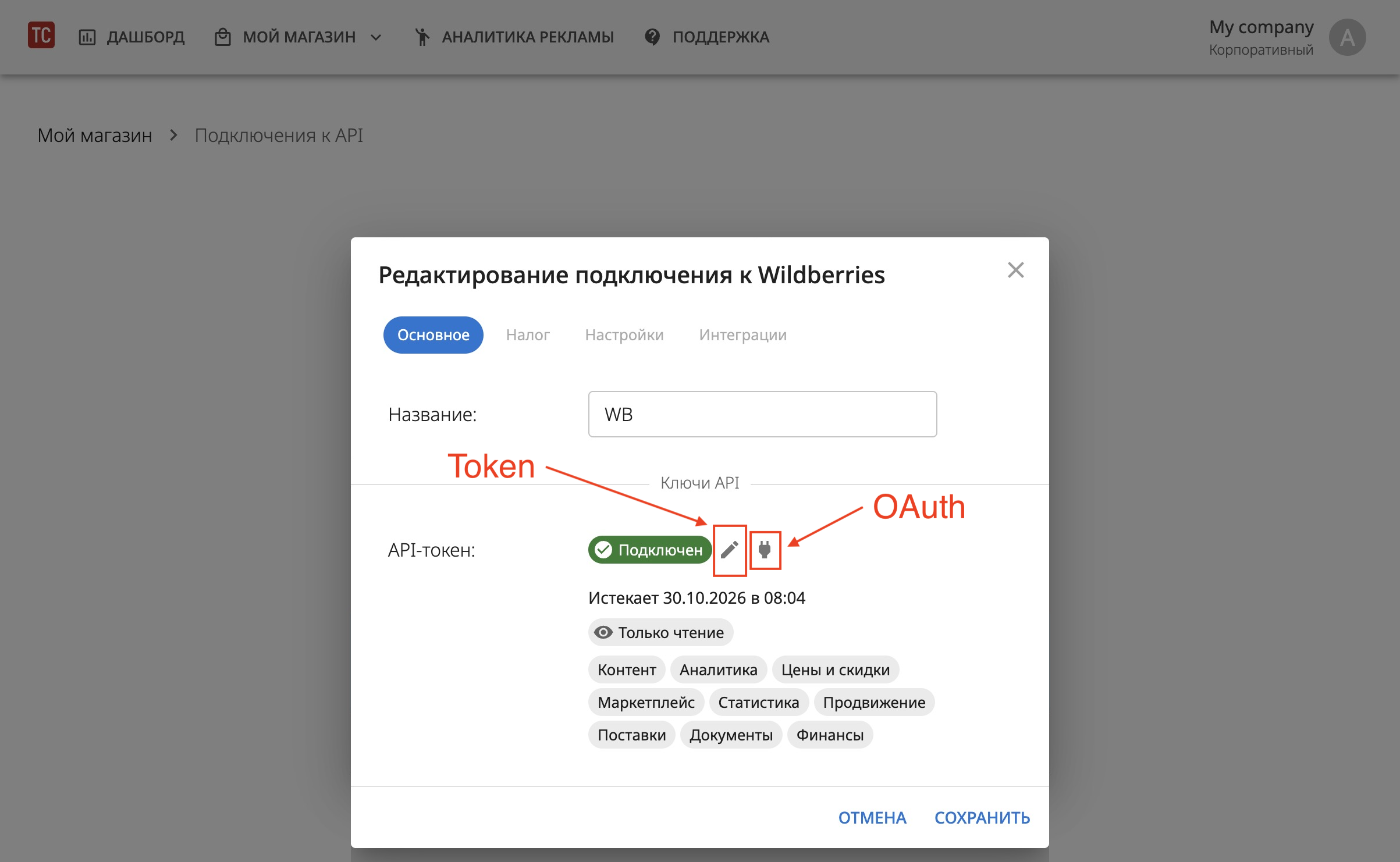Click the Документы chip
This screenshot has height=862, width=1400.
click(x=731, y=735)
